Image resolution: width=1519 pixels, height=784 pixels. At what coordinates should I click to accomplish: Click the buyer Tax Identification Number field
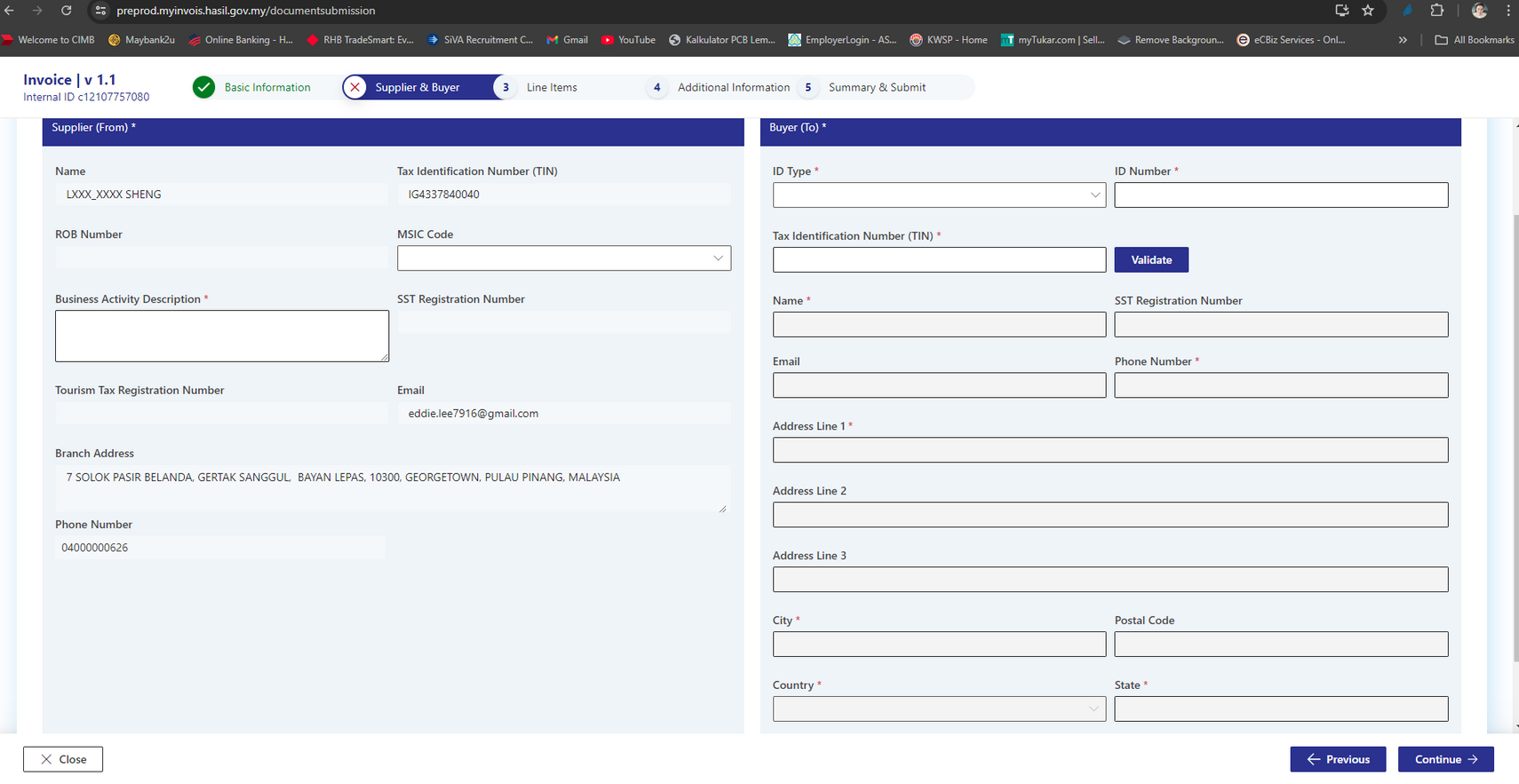coord(939,259)
